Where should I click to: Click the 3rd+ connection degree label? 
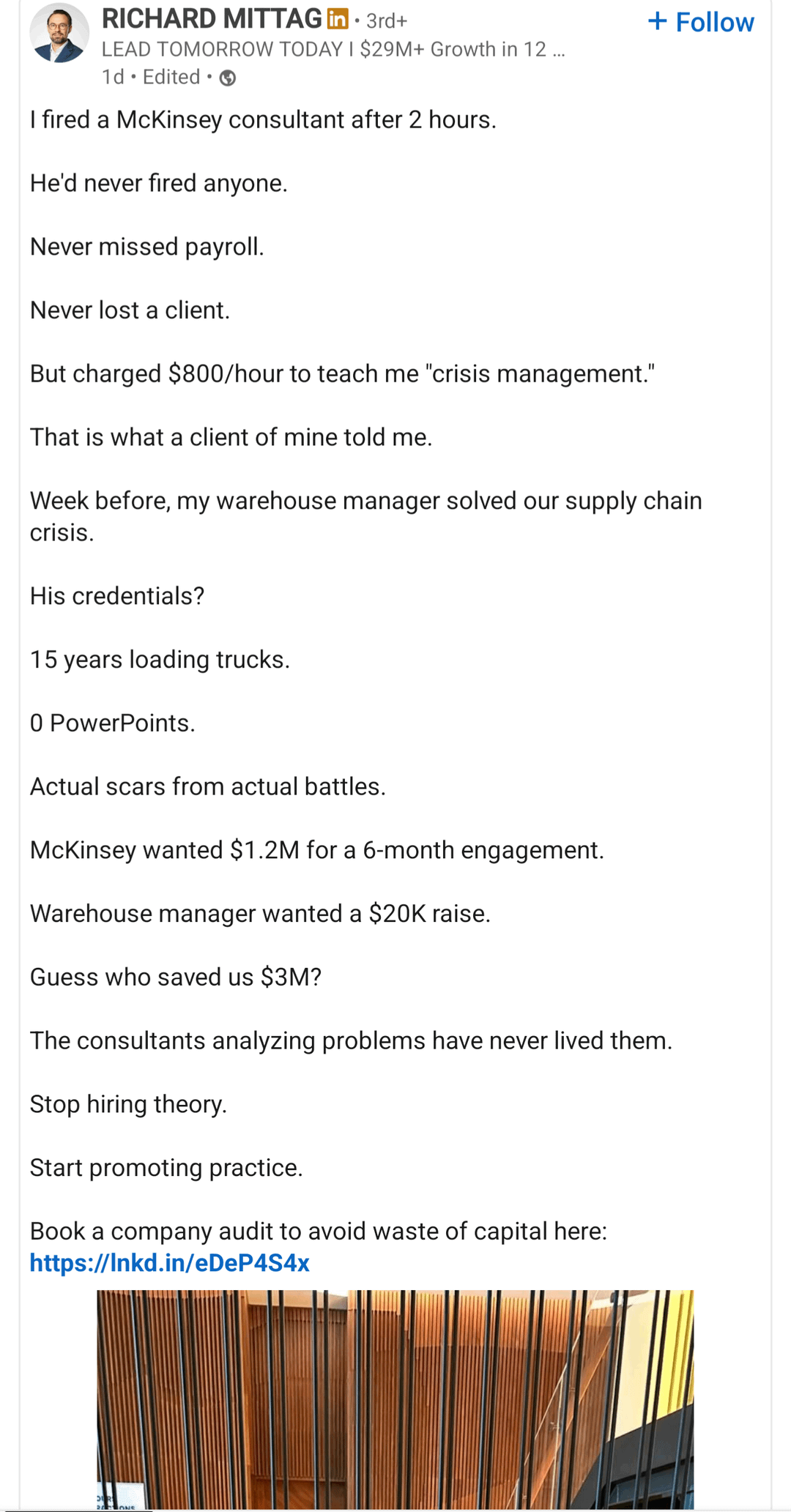pos(386,21)
